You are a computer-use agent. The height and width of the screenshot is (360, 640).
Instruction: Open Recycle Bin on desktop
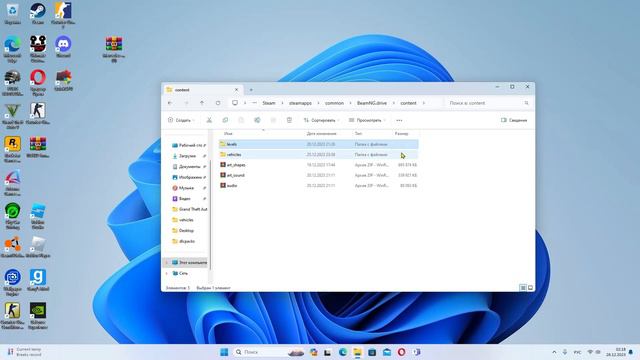[x=12, y=13]
